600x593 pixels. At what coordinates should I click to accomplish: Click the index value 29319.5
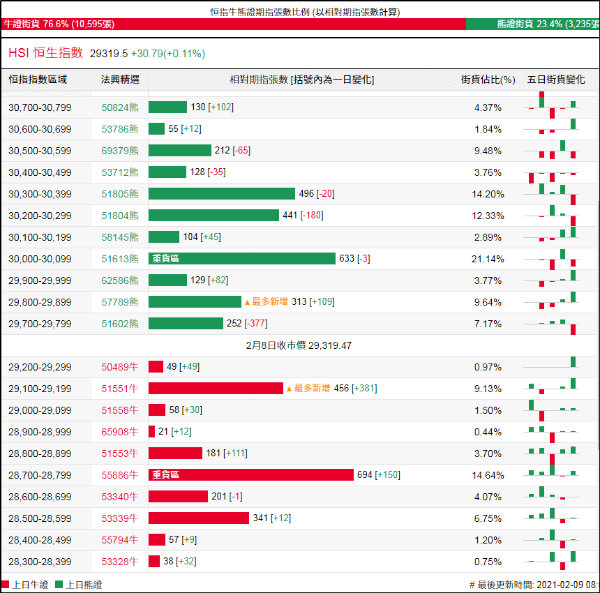(x=109, y=54)
